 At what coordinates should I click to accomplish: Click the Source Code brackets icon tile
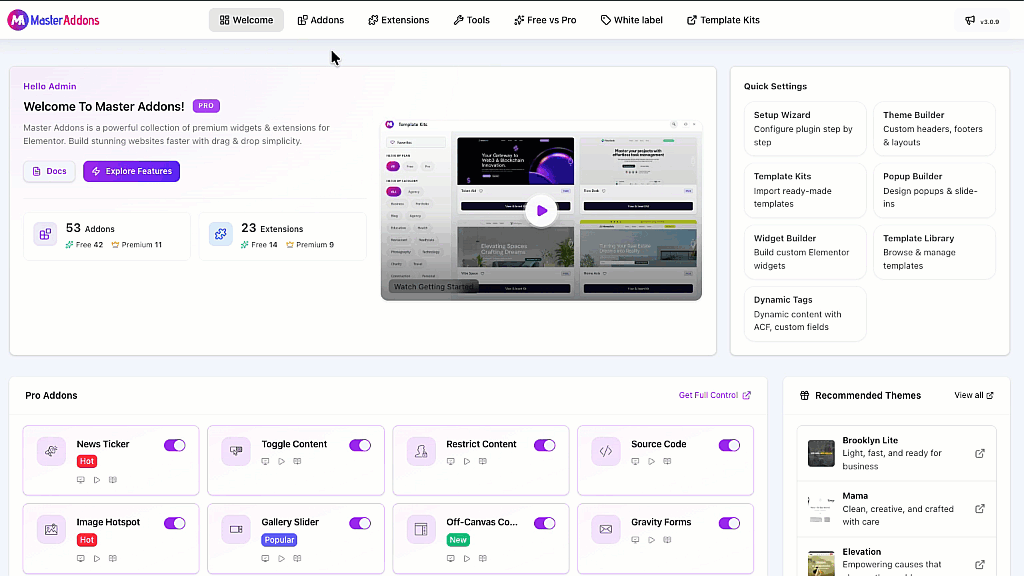[x=606, y=451]
